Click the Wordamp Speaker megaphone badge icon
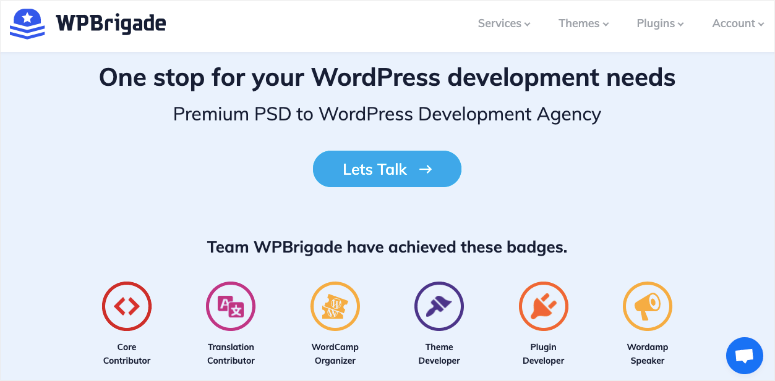The height and width of the screenshot is (381, 775). 647,306
